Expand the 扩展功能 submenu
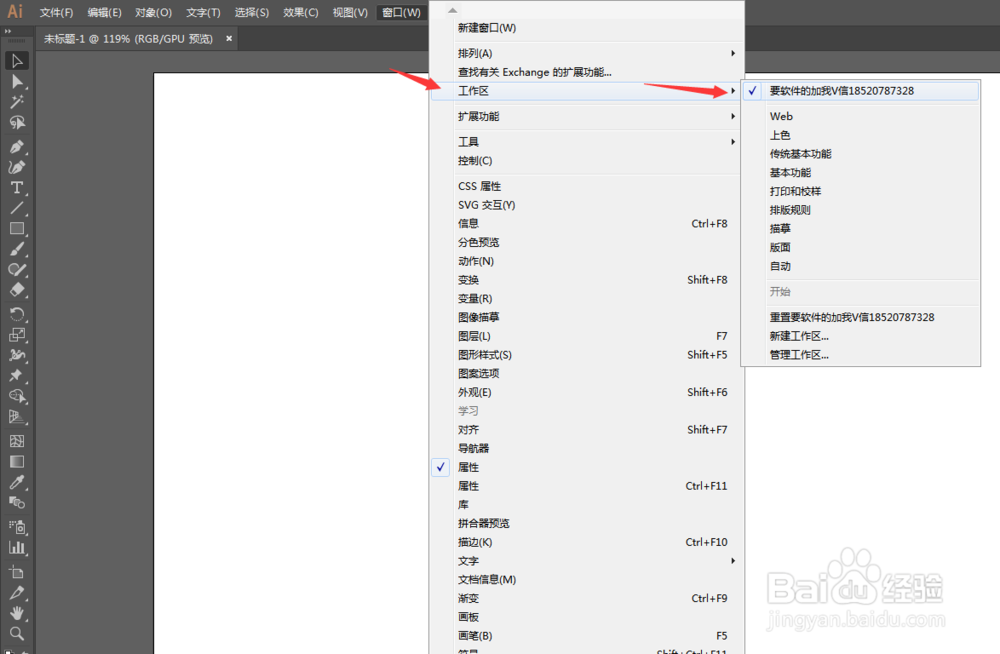Viewport: 1000px width, 654px height. coord(586,116)
